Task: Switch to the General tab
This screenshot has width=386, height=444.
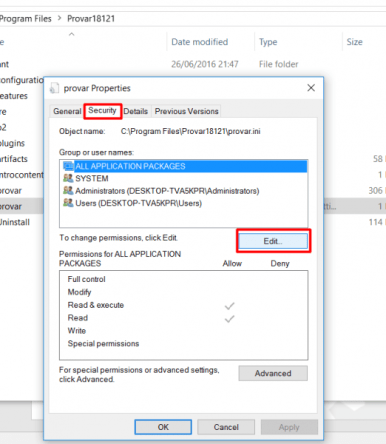Action: tap(67, 111)
